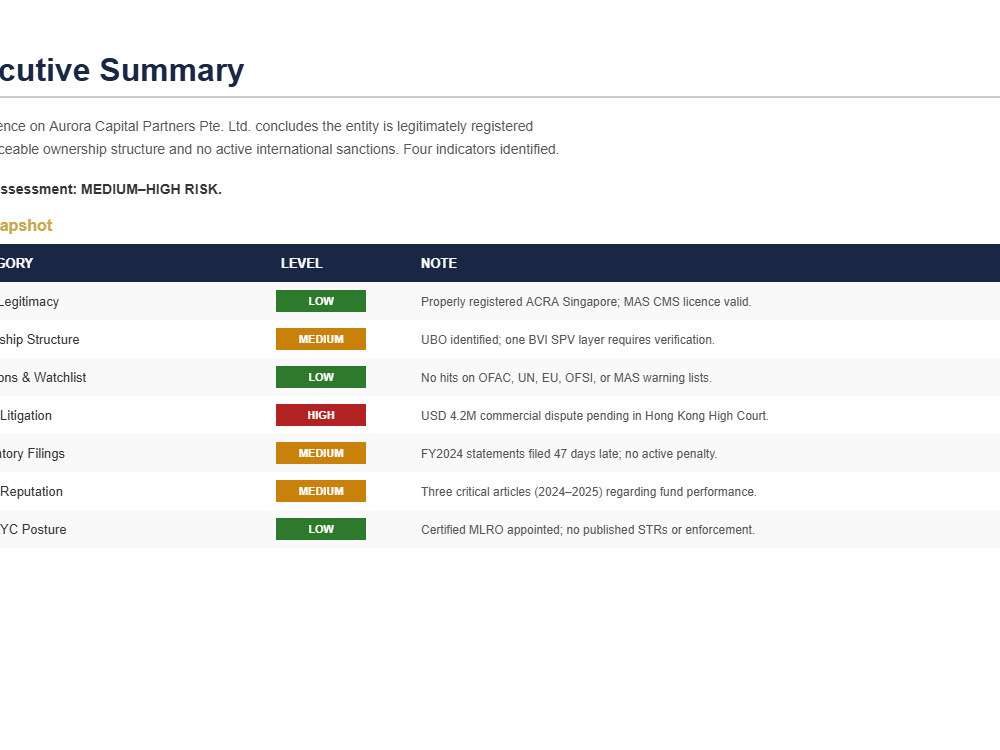Click the YC Posture category cell
This screenshot has width=1000, height=750.
(x=33, y=530)
